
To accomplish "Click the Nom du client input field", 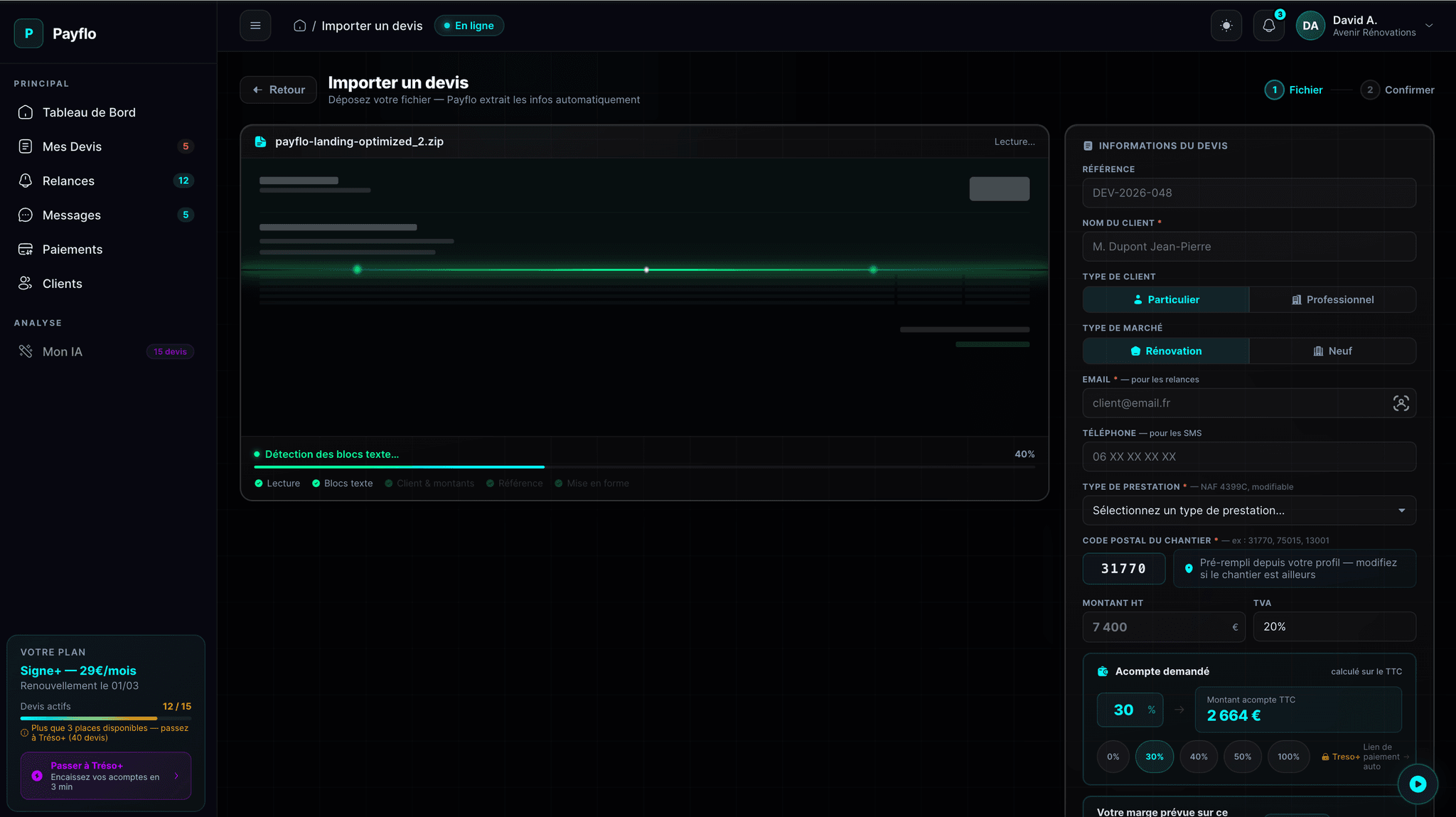I will [1249, 247].
